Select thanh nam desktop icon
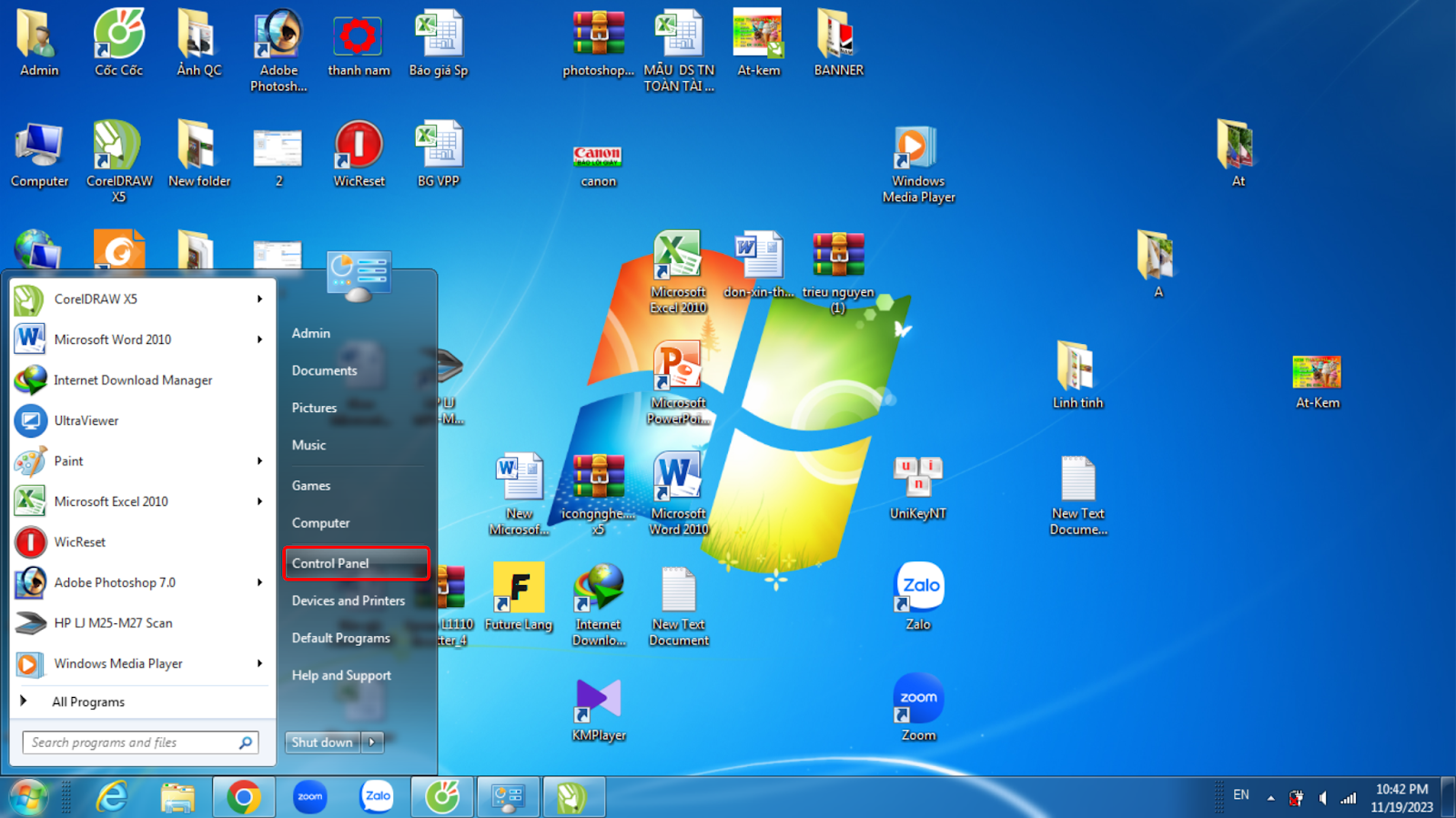Viewport: 1456px width, 818px height. [359, 44]
